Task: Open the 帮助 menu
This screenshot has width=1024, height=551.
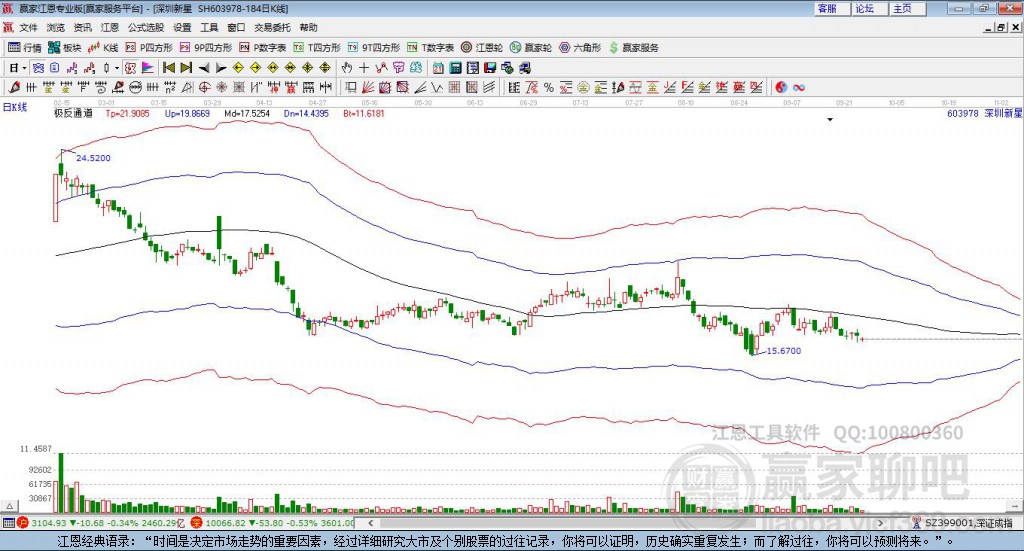Action: pyautogui.click(x=308, y=27)
